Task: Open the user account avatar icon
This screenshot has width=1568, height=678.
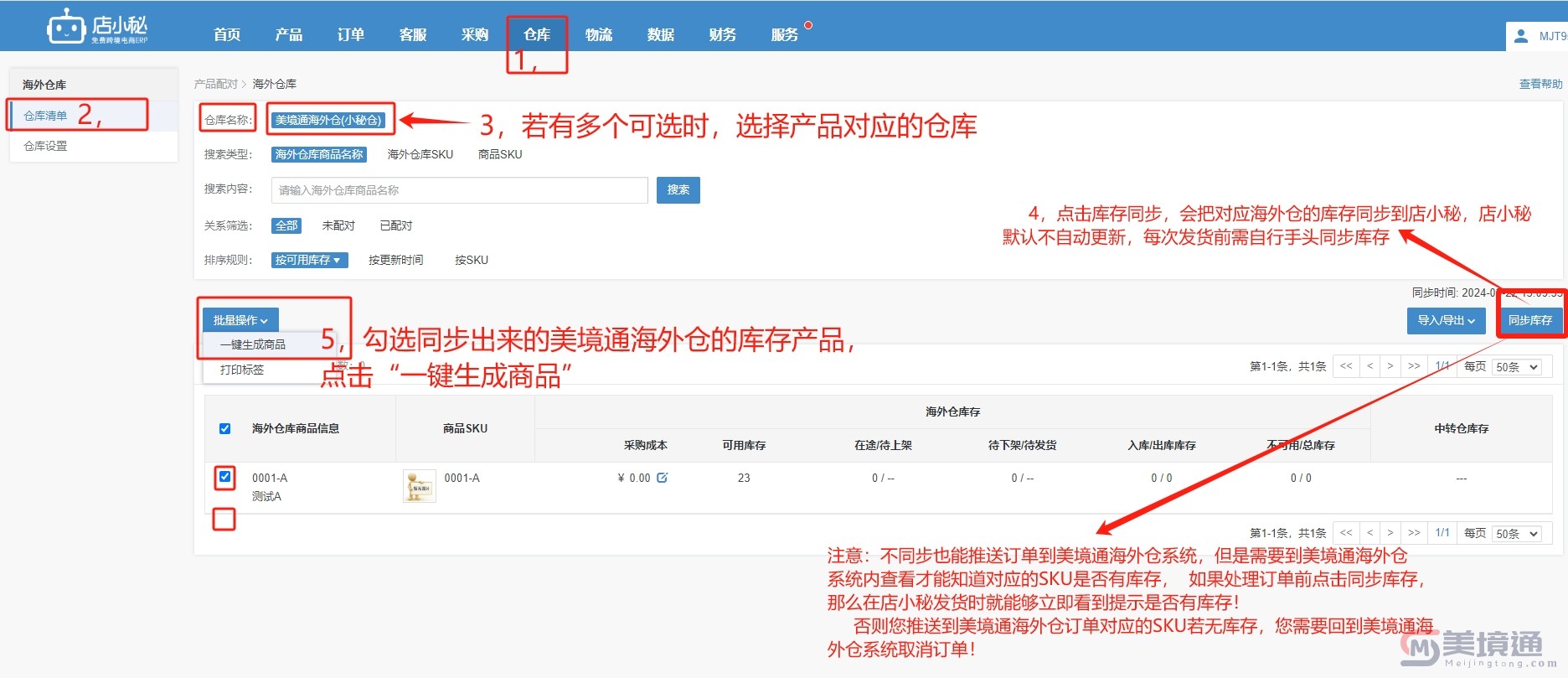Action: coord(1521,36)
